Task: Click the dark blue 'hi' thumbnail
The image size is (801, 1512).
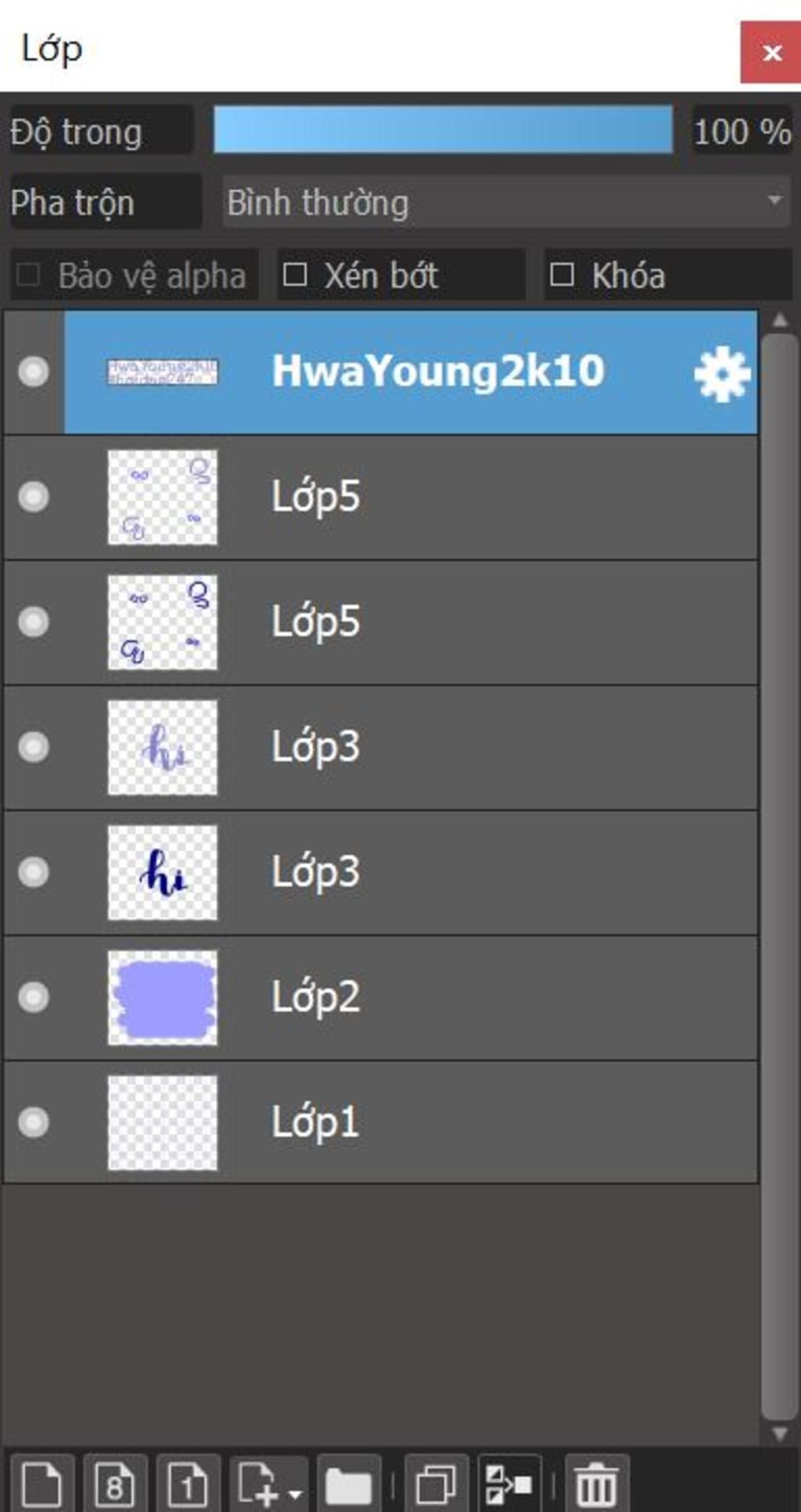Action: [163, 872]
